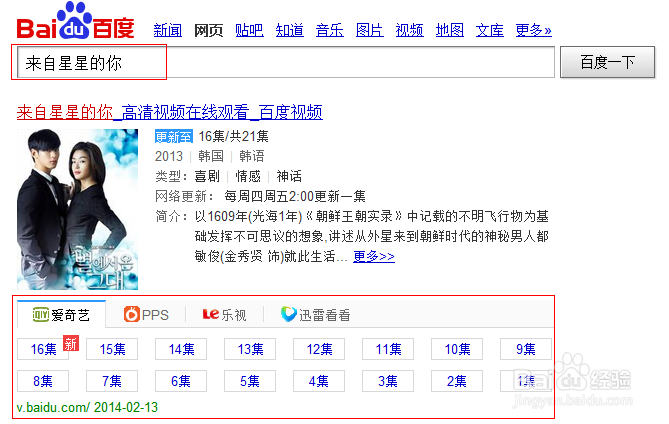The image size is (669, 424).
Task: Click the 2013 year text
Action: point(169,156)
